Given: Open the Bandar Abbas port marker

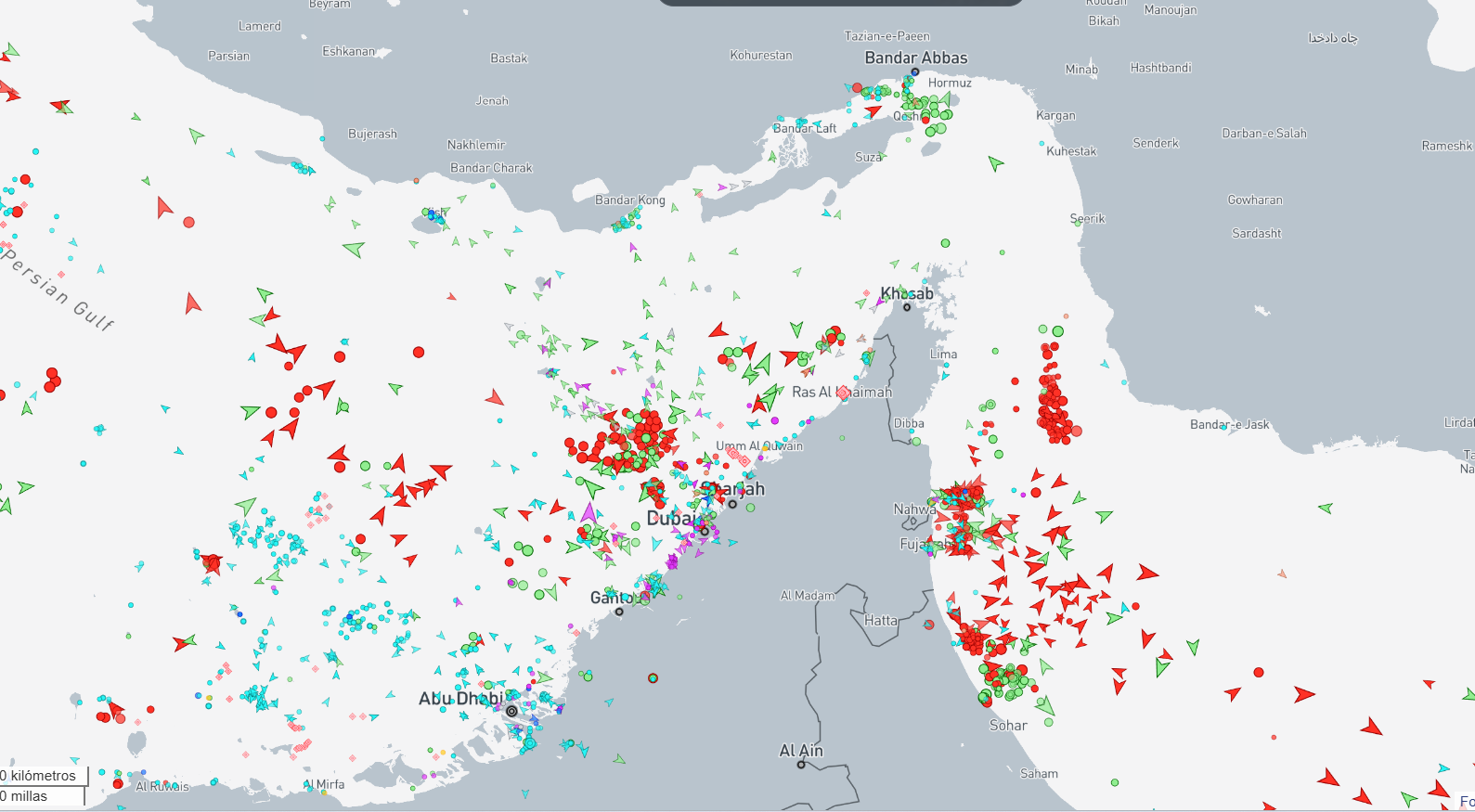Looking at the screenshot, I should tap(914, 71).
